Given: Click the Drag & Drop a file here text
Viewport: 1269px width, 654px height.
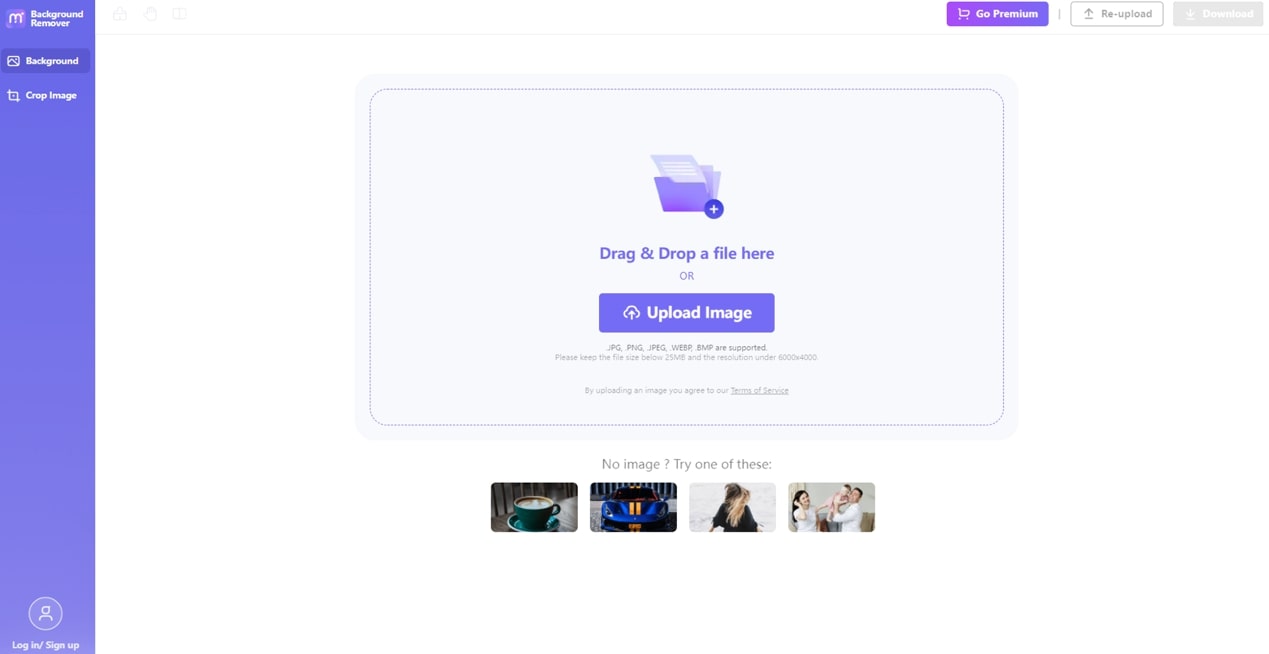Looking at the screenshot, I should pyautogui.click(x=686, y=254).
